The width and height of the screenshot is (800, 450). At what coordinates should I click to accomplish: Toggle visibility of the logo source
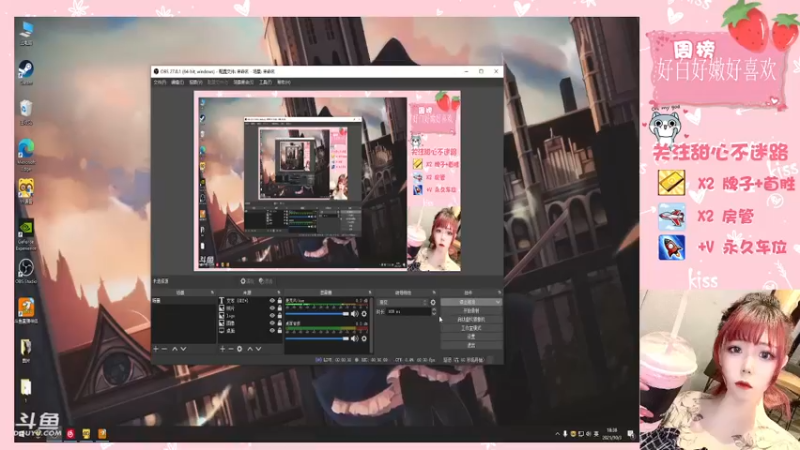[x=272, y=315]
